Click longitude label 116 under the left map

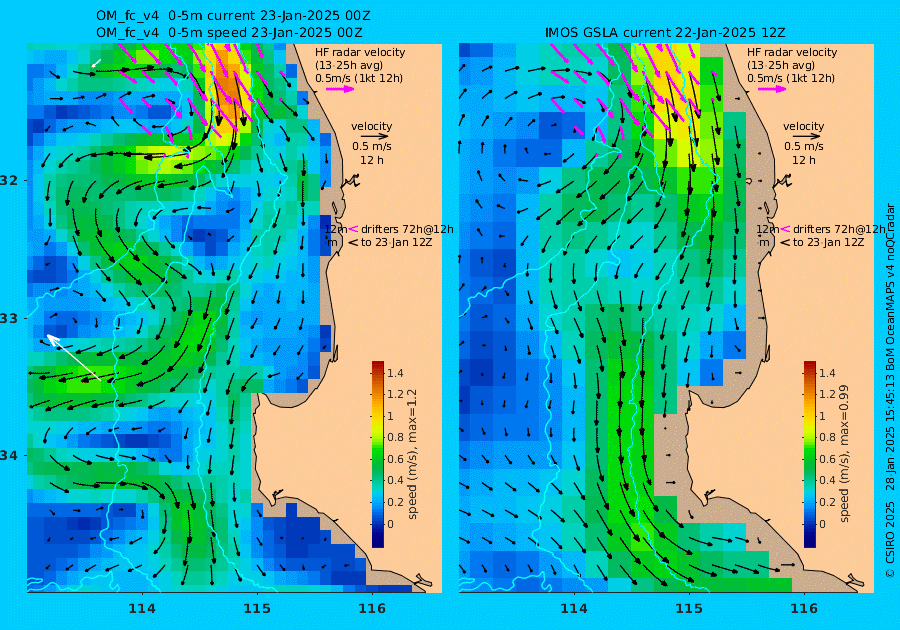point(372,609)
